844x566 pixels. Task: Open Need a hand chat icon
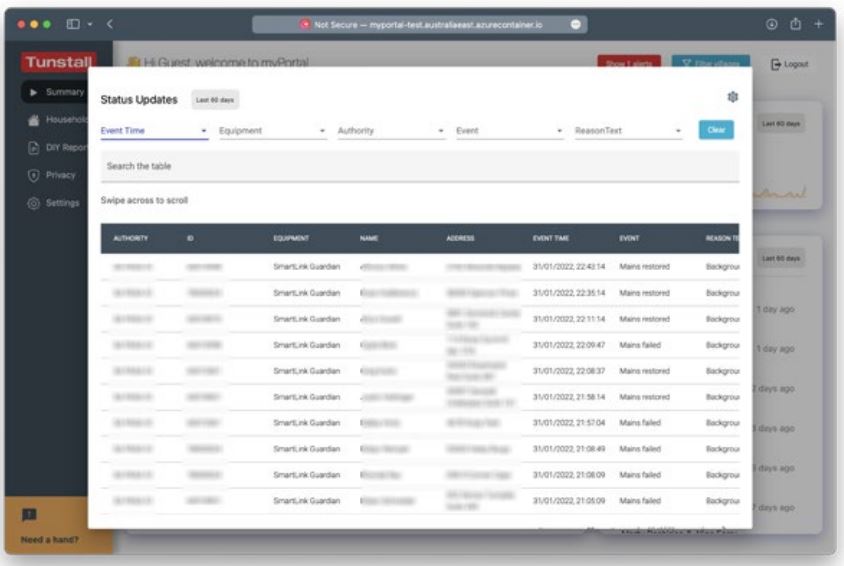point(29,515)
